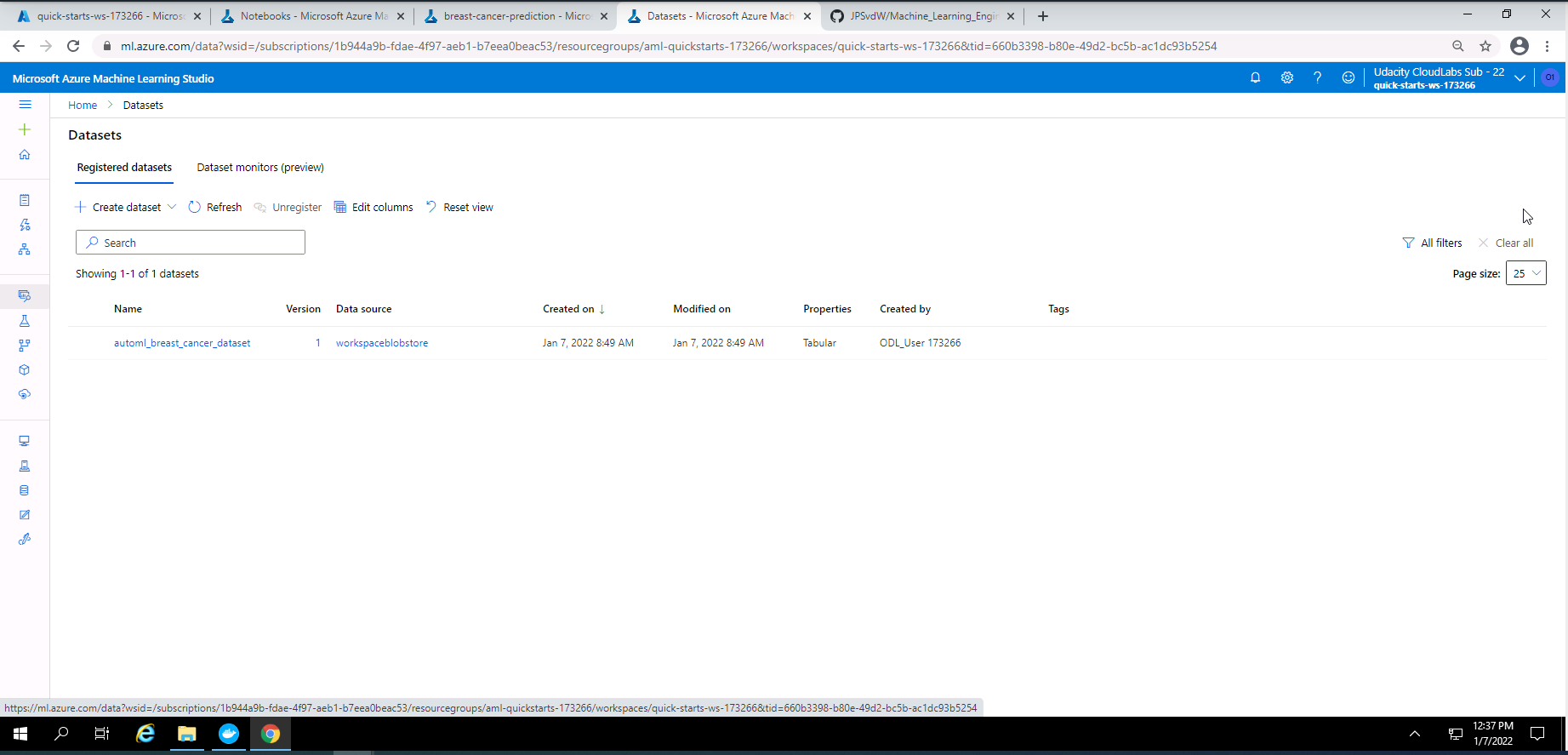Click the user account avatar in header
The width and height of the screenshot is (1568, 755).
(x=1550, y=77)
